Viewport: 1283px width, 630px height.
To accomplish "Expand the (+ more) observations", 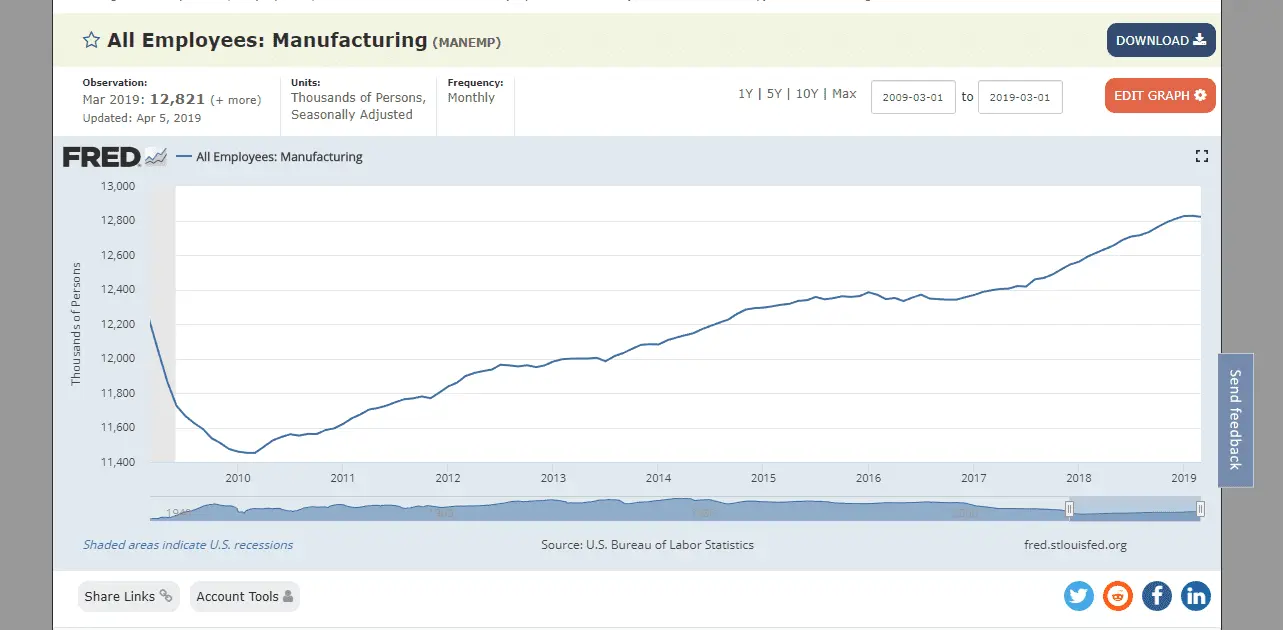I will click(x=236, y=100).
